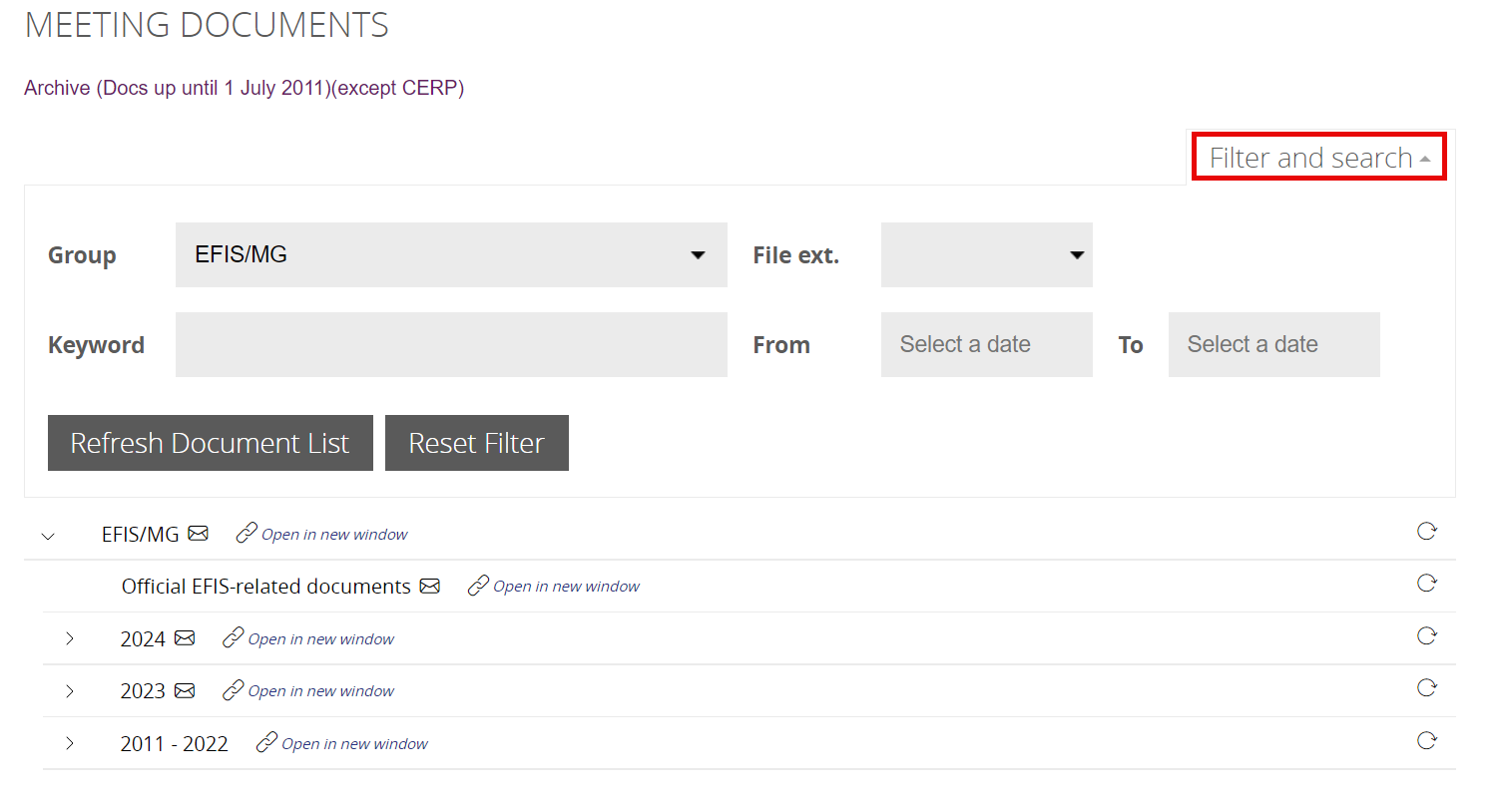This screenshot has height=812, width=1505.
Task: Open EFIS/MG in new window
Action: [x=322, y=534]
